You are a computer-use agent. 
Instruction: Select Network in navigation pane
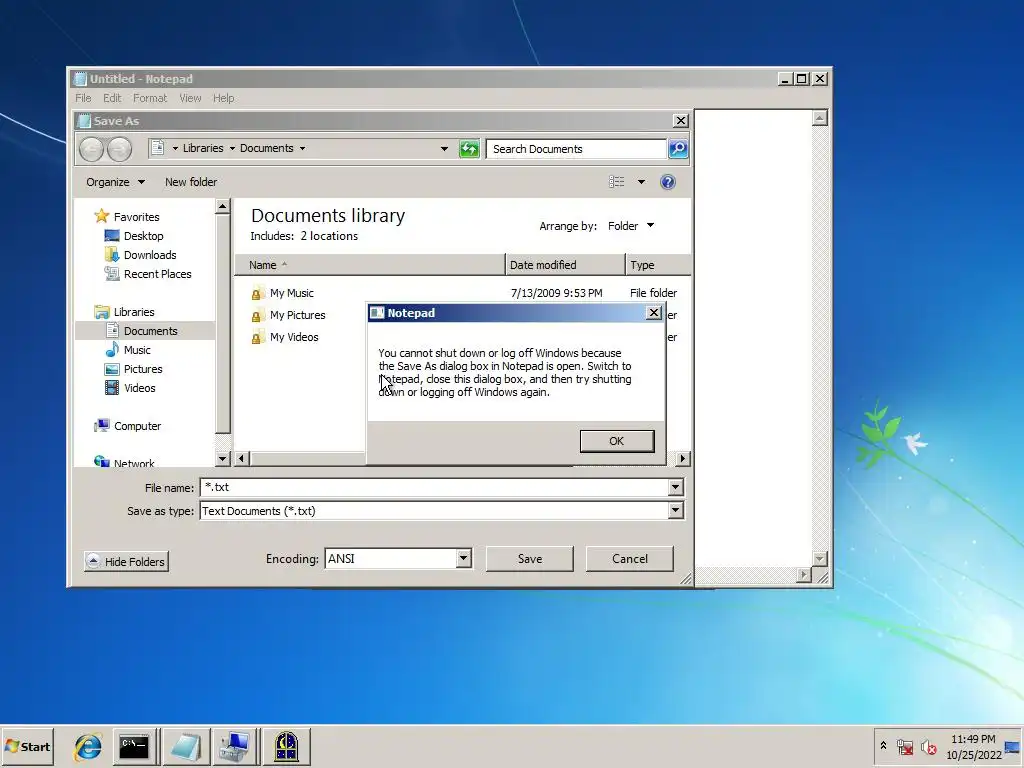[x=133, y=463]
